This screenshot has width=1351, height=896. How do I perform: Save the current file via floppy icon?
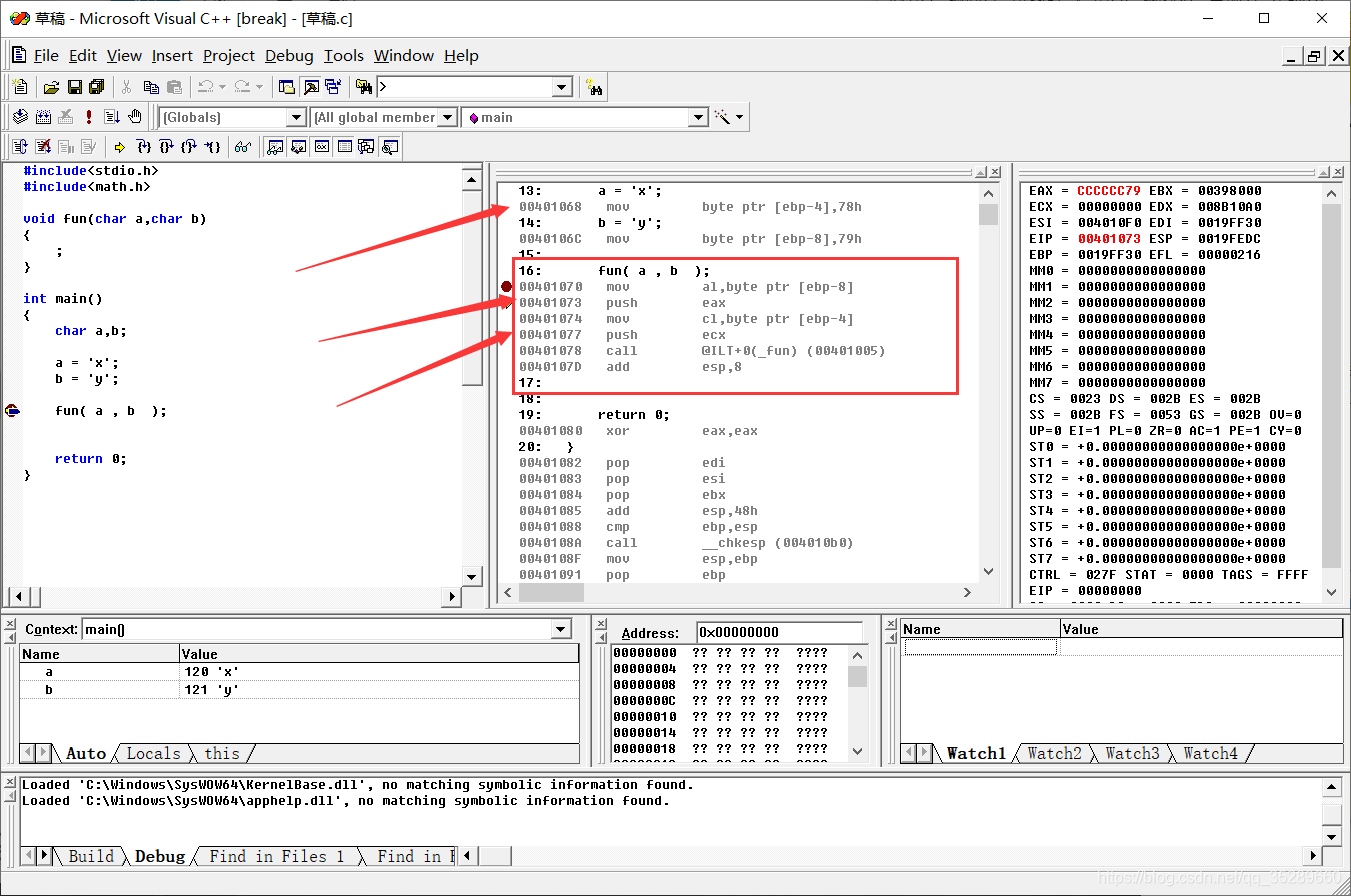point(74,87)
